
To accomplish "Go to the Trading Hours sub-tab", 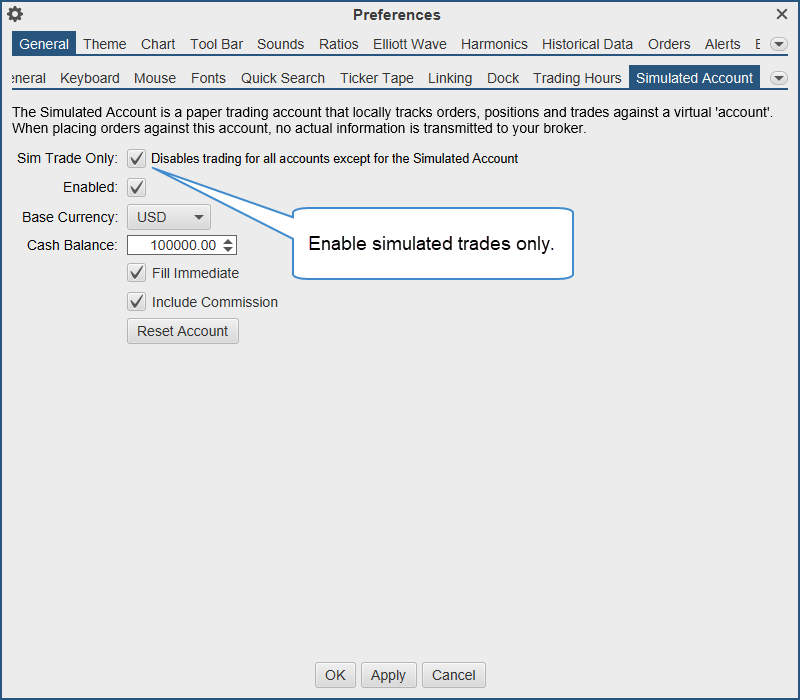I will [577, 78].
